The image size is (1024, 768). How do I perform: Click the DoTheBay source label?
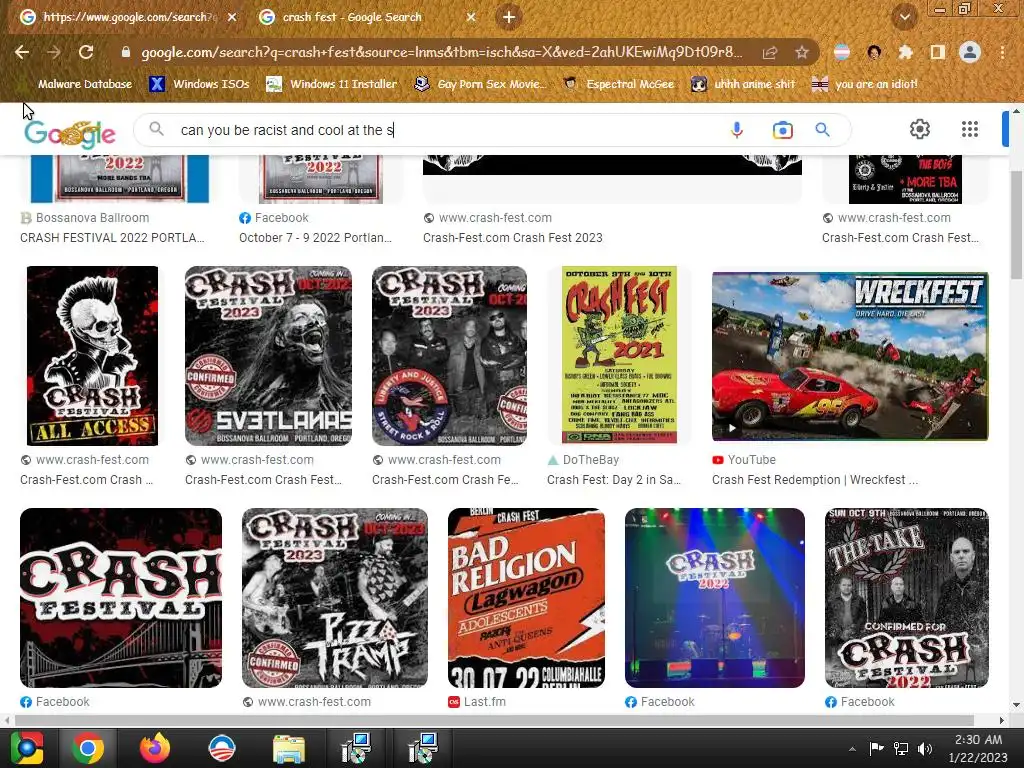tap(590, 460)
